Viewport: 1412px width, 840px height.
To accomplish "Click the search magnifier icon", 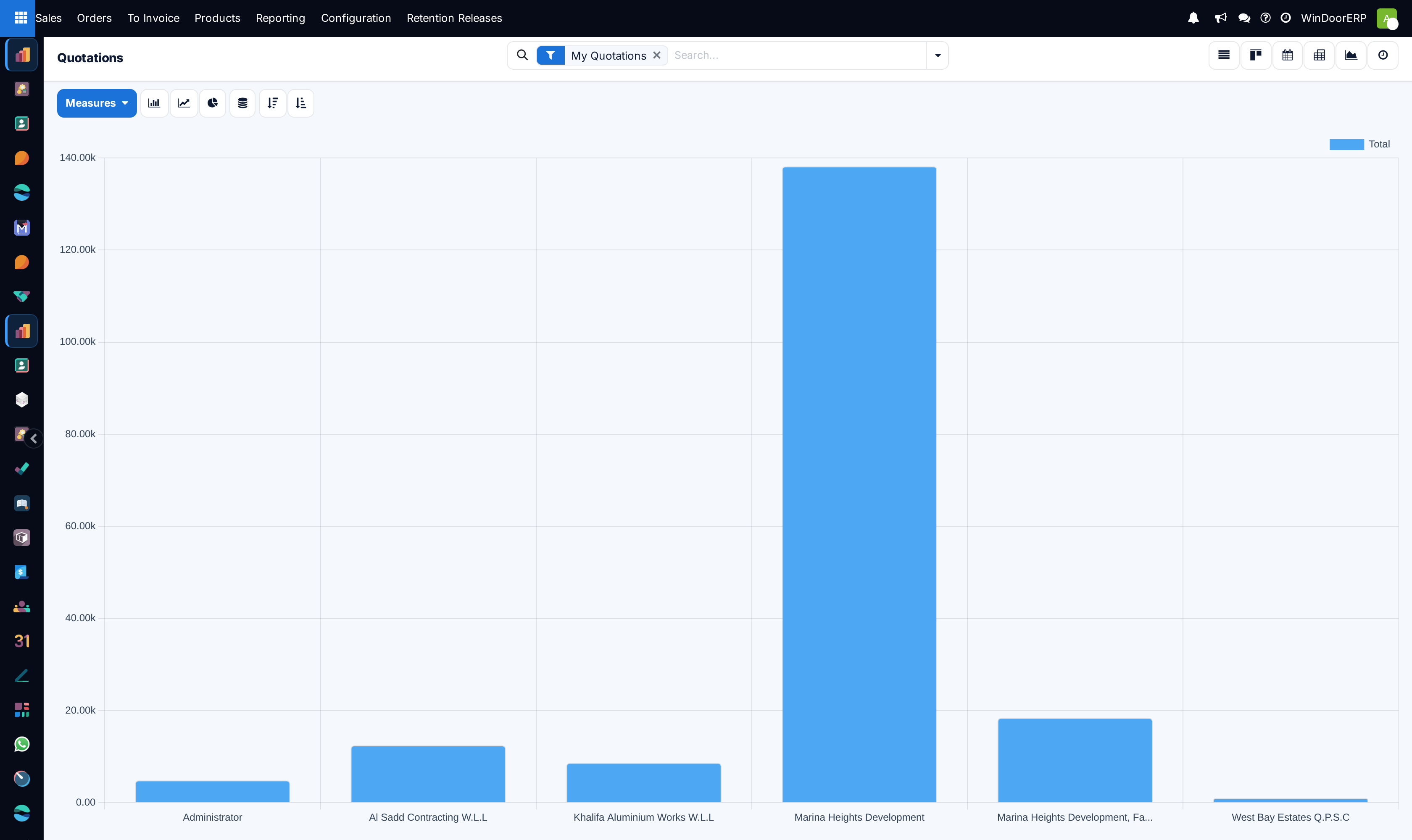I will coord(522,55).
